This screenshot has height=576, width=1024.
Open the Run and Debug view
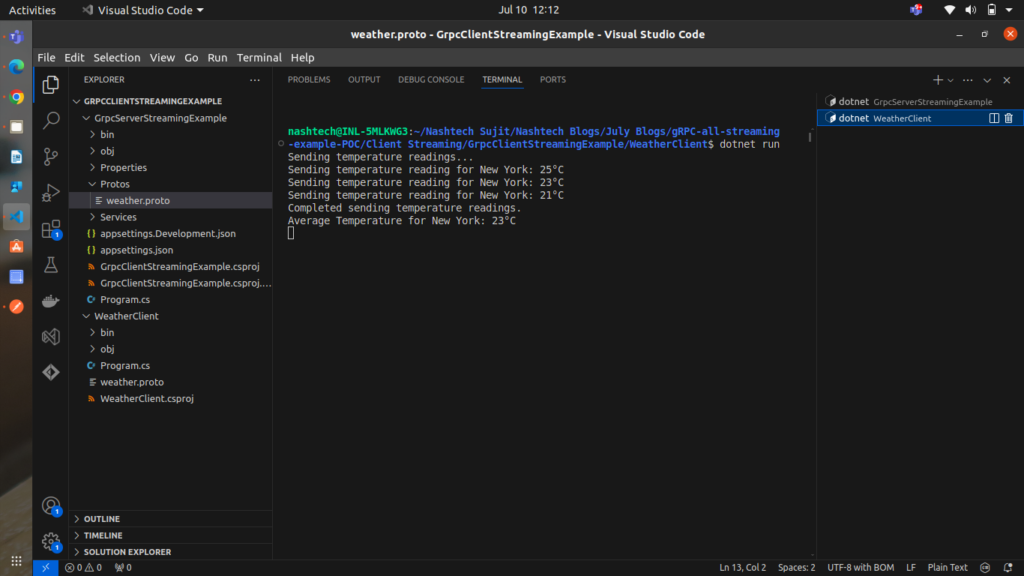click(51, 193)
